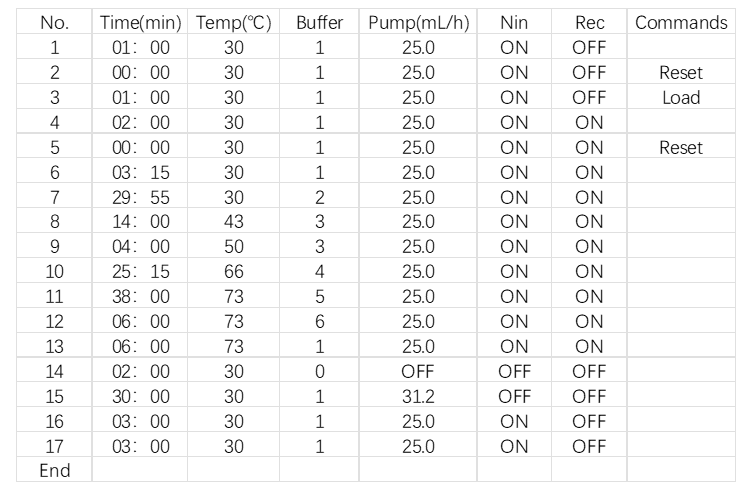Select the Time(min) column header

(x=140, y=22)
